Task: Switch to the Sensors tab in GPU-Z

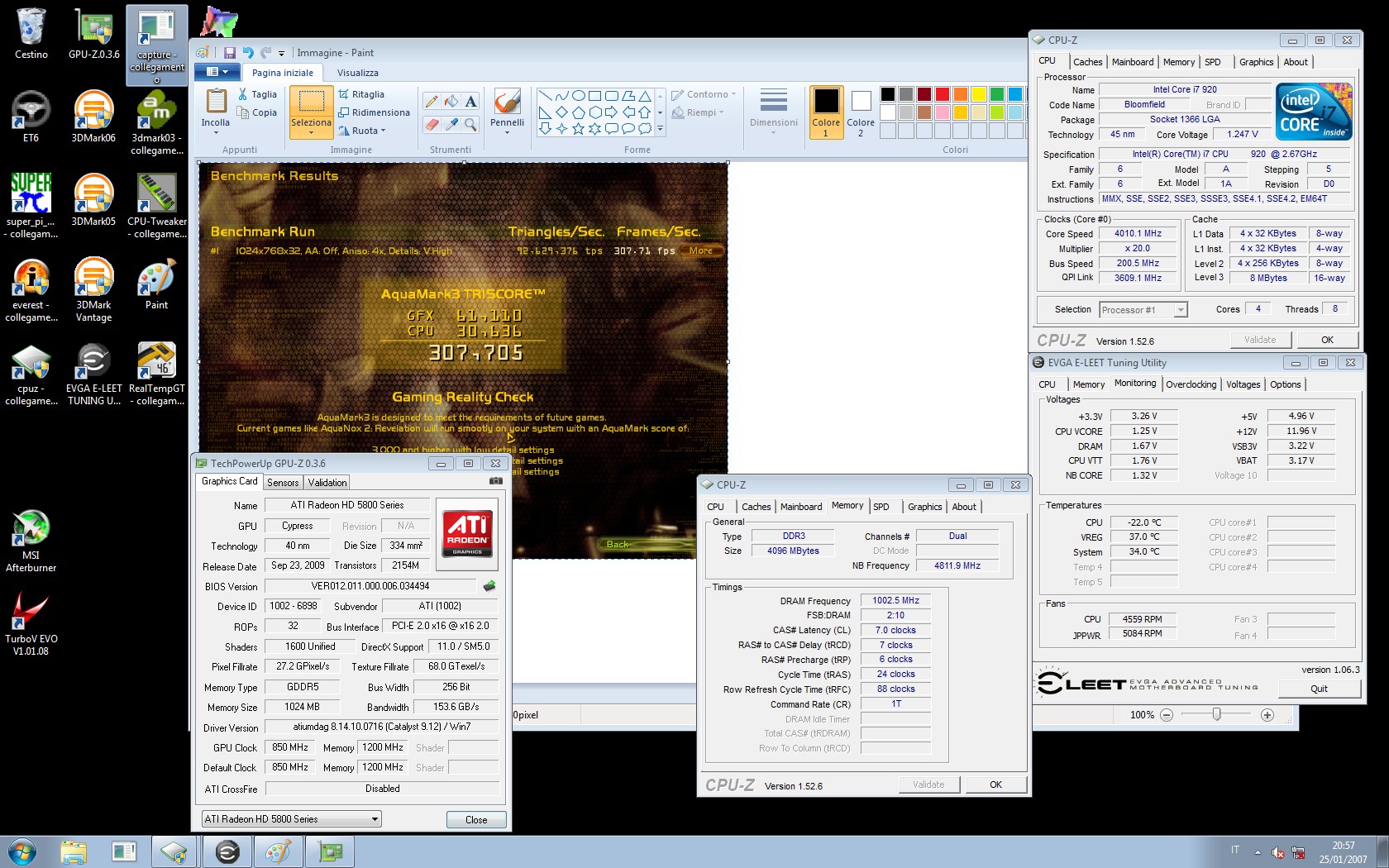Action: coord(283,483)
